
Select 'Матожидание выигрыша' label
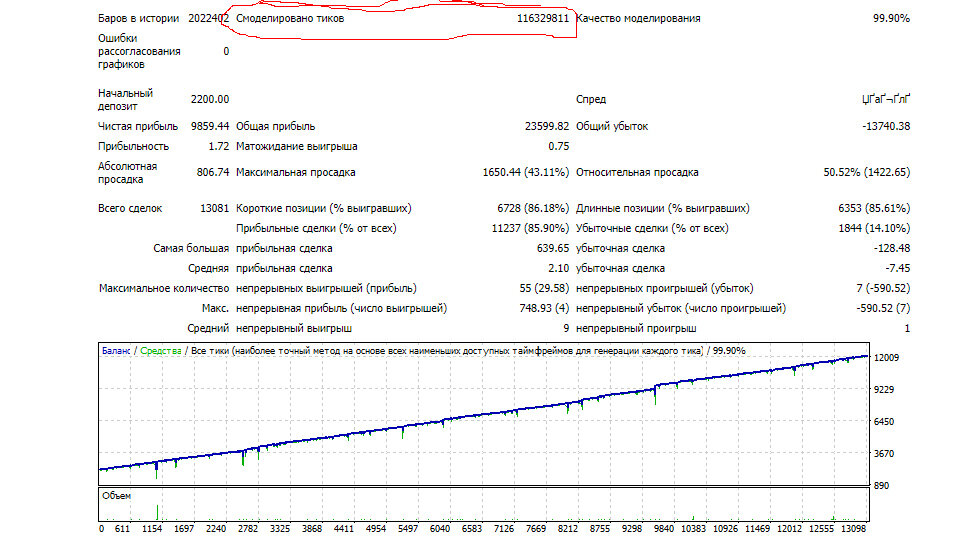(x=296, y=147)
